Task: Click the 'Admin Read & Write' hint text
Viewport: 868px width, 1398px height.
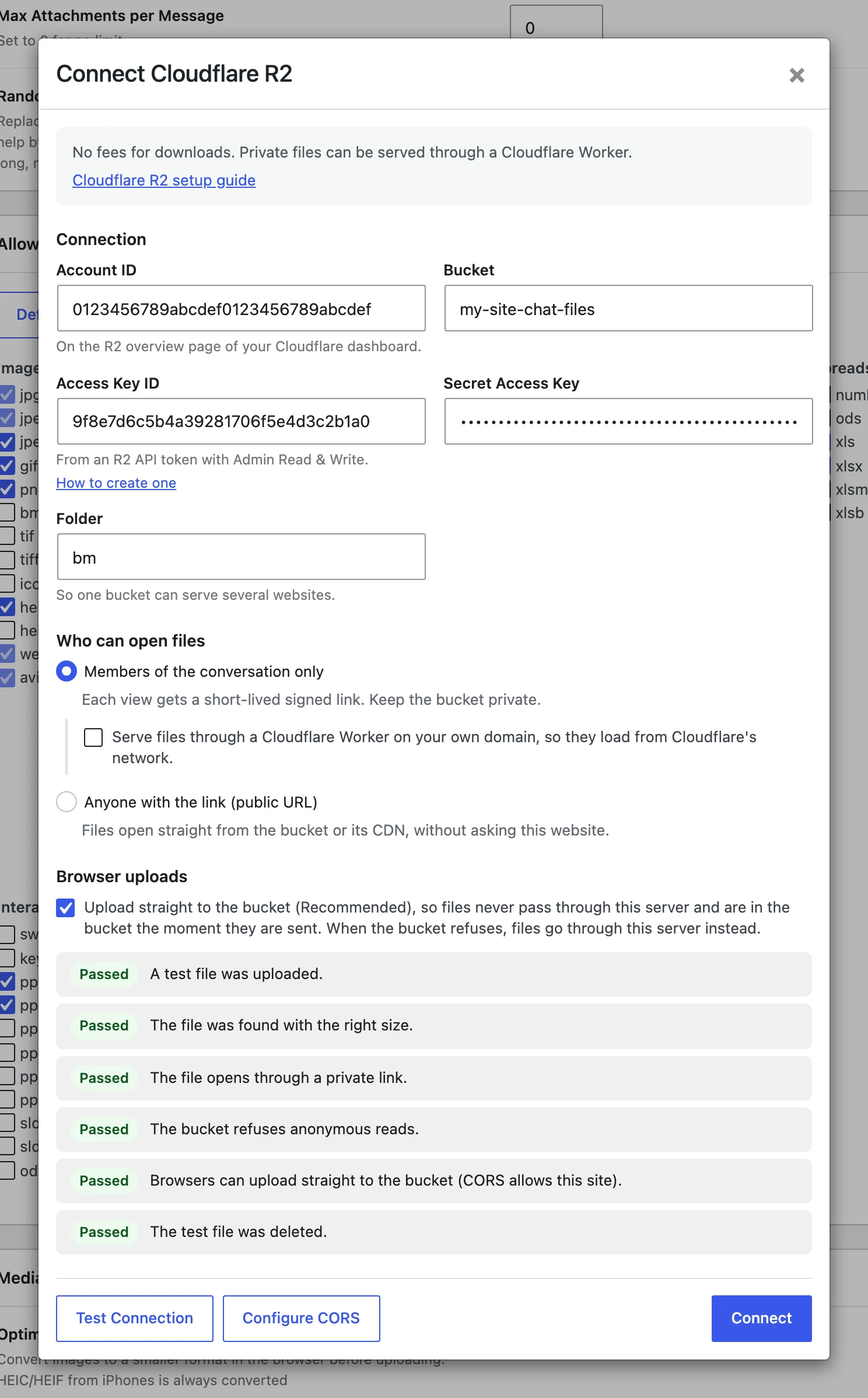Action: click(212, 460)
